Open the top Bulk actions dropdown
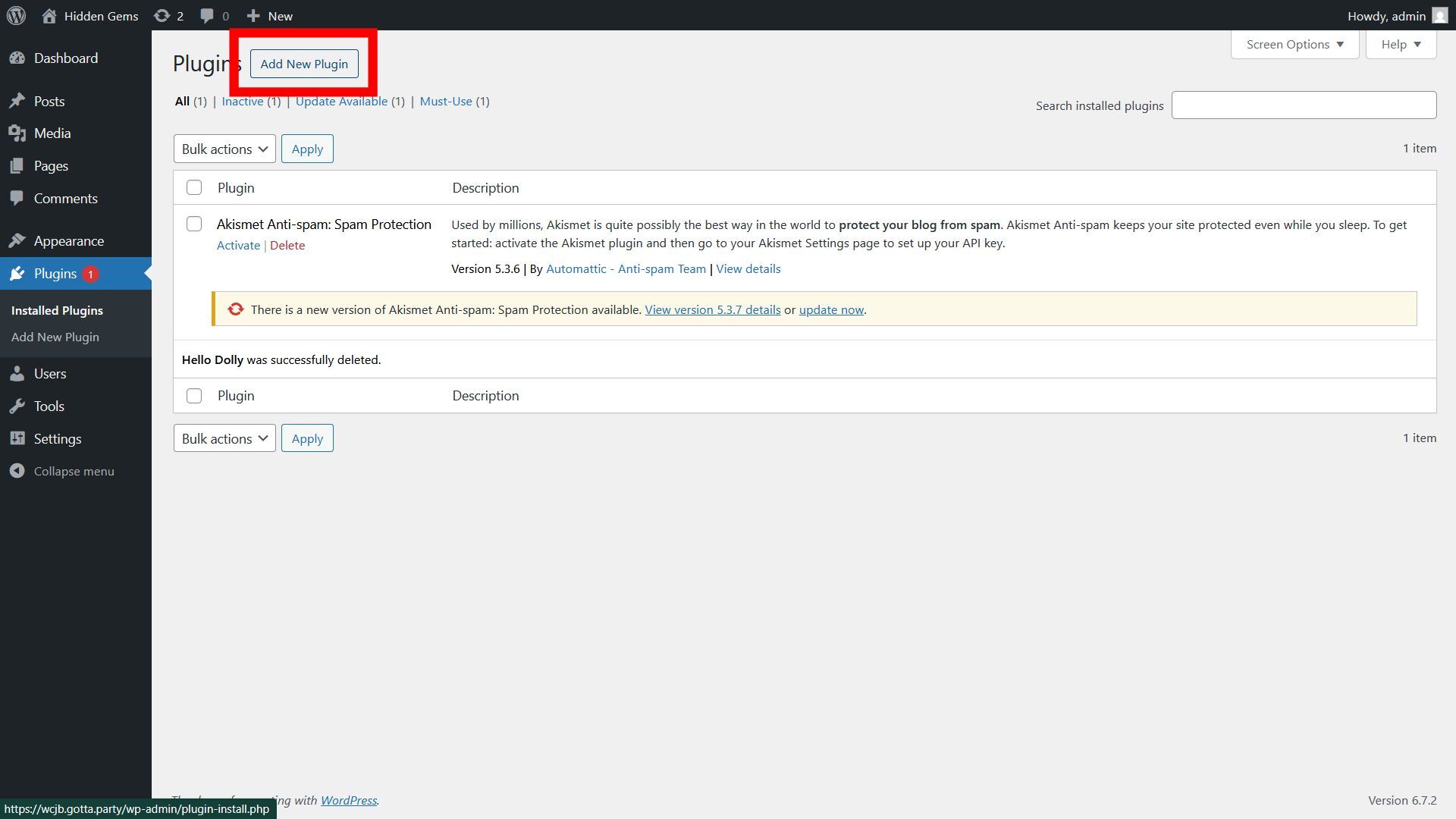The image size is (1456, 819). [x=224, y=149]
